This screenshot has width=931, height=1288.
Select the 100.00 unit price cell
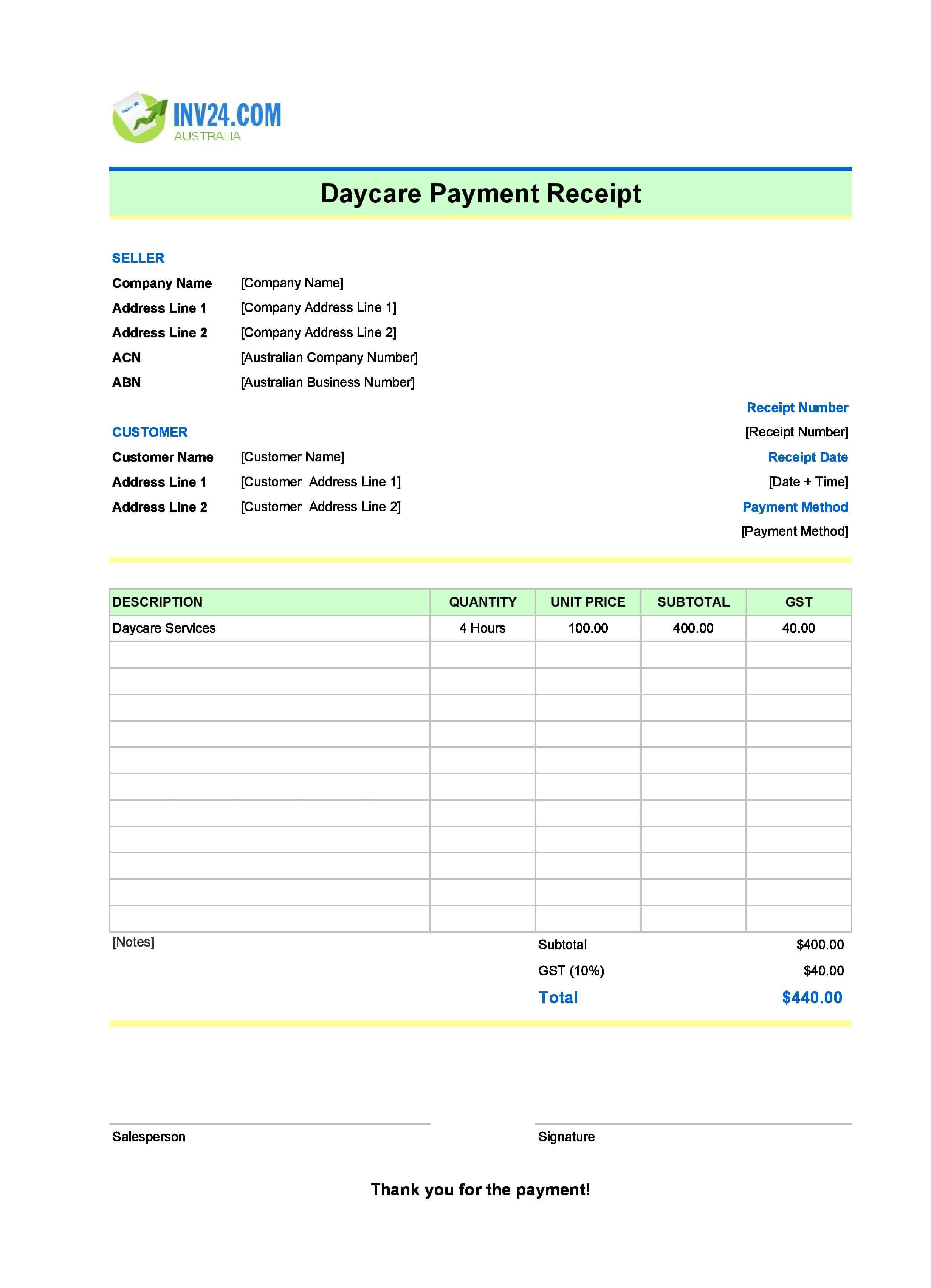point(588,628)
